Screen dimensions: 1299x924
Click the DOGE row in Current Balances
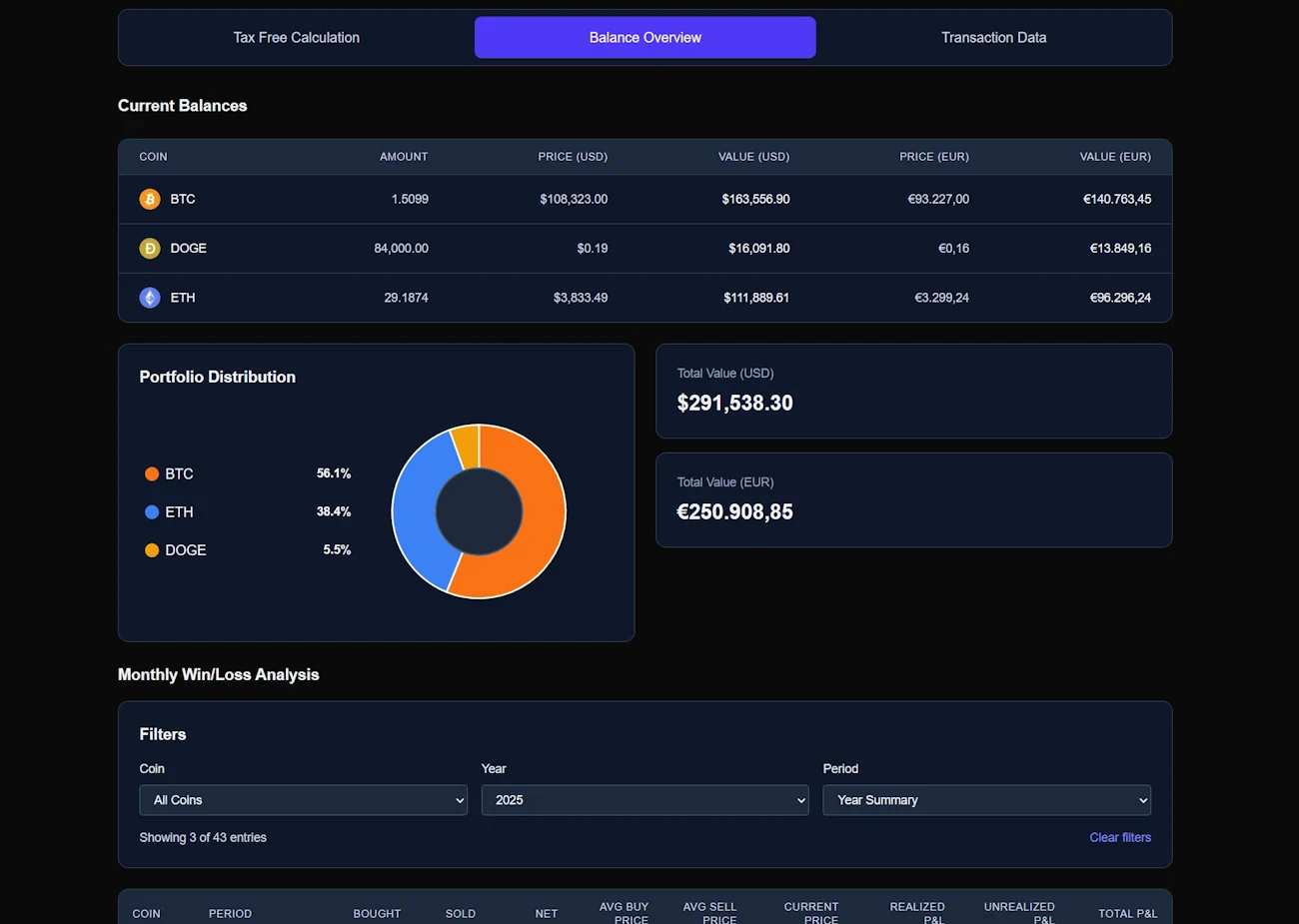point(645,248)
